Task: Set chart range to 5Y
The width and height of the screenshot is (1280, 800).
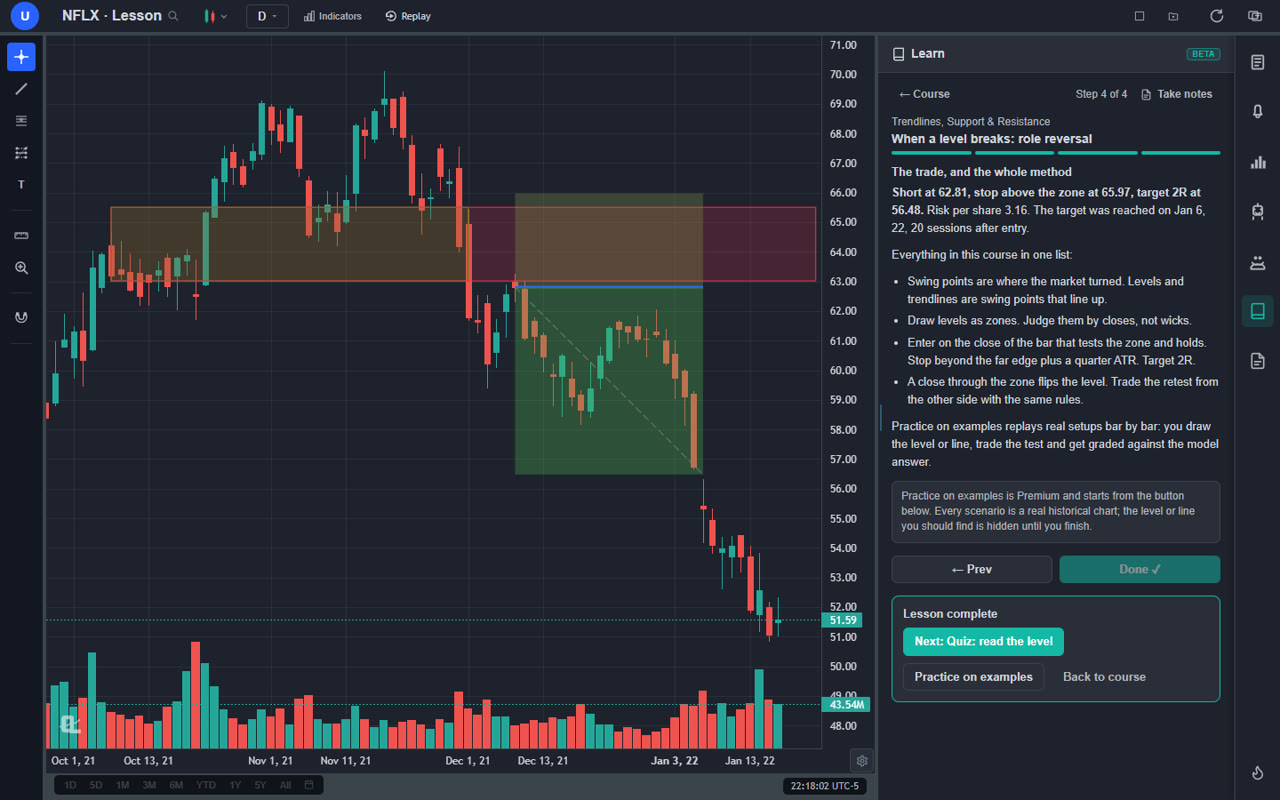Action: pos(260,785)
